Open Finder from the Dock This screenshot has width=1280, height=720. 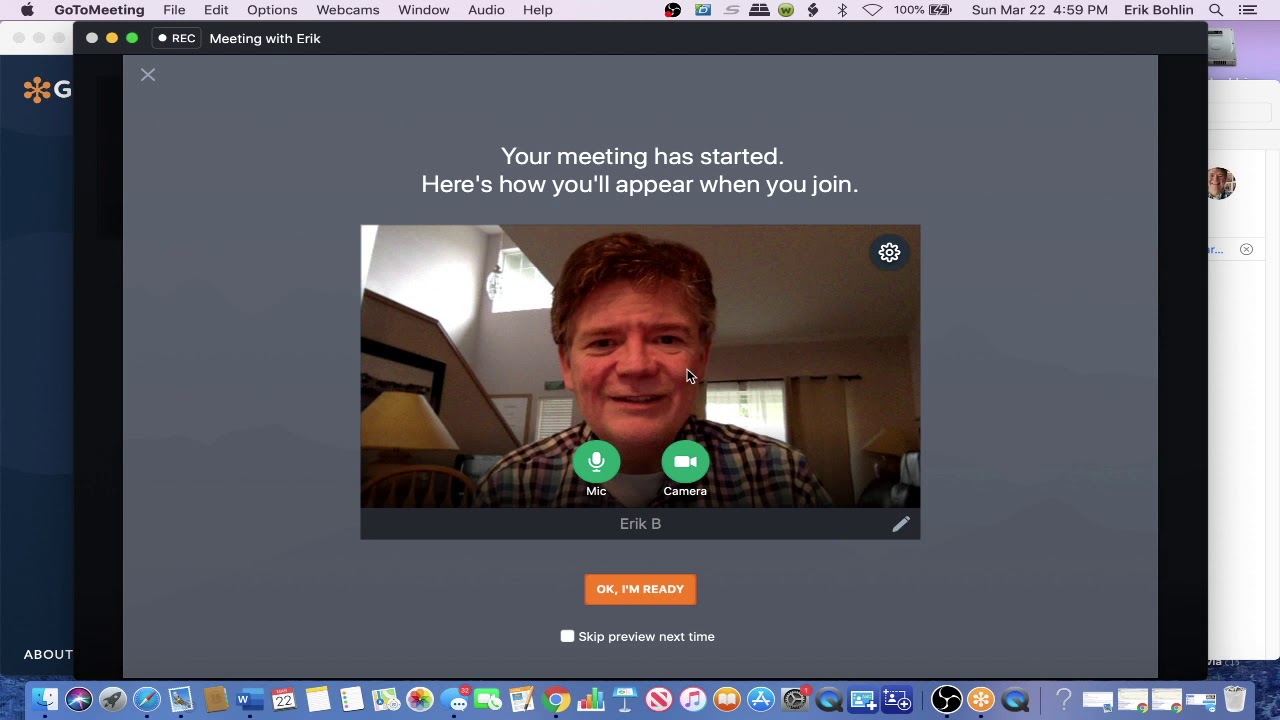tap(45, 700)
